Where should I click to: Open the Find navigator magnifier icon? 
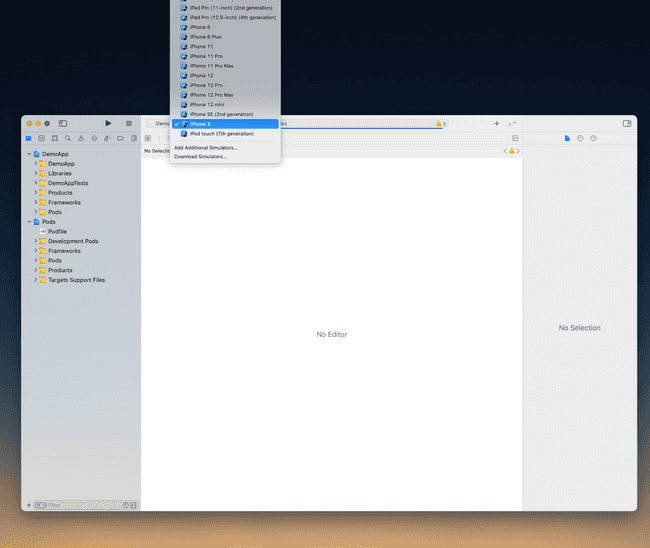68,138
